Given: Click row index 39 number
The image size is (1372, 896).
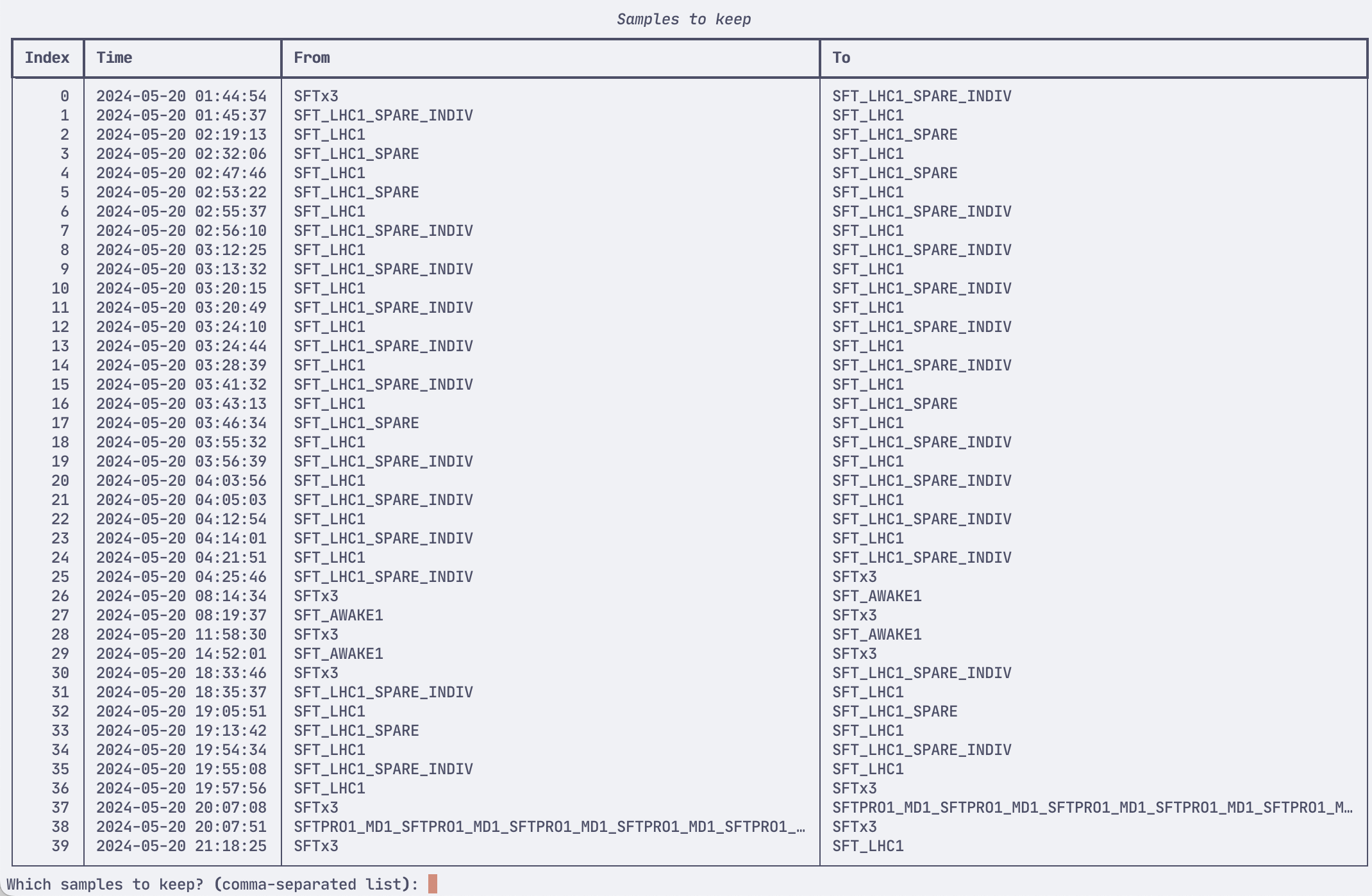Looking at the screenshot, I should click(x=60, y=846).
